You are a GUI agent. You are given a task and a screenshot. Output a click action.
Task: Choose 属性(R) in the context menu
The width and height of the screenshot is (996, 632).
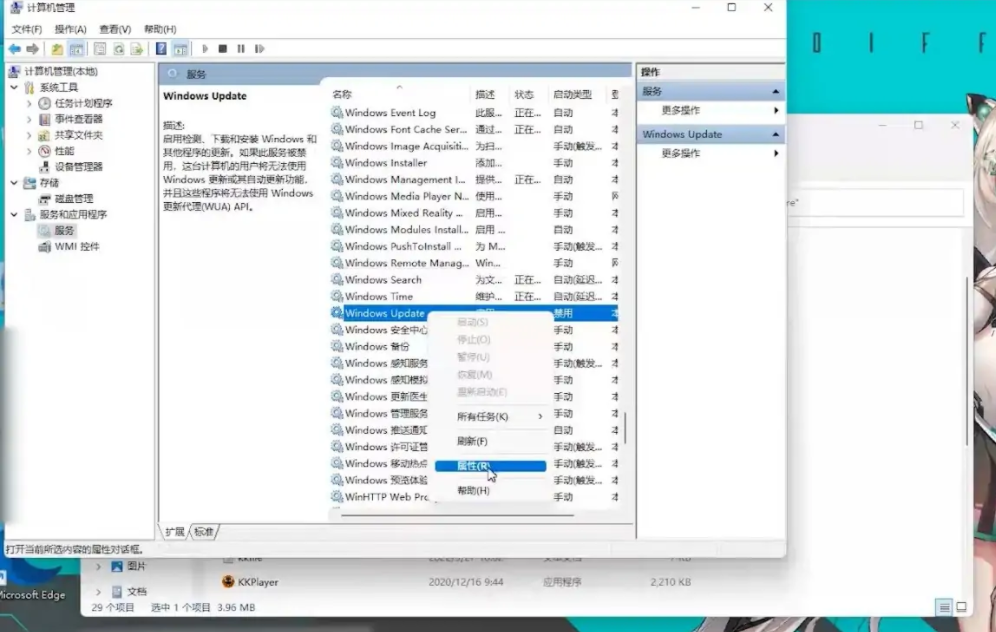pos(490,466)
